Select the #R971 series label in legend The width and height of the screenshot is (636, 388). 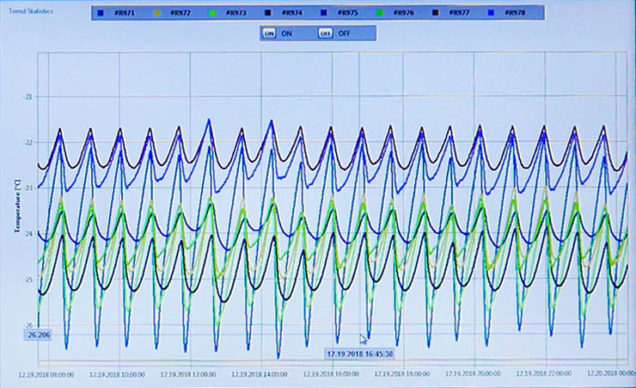[x=125, y=13]
